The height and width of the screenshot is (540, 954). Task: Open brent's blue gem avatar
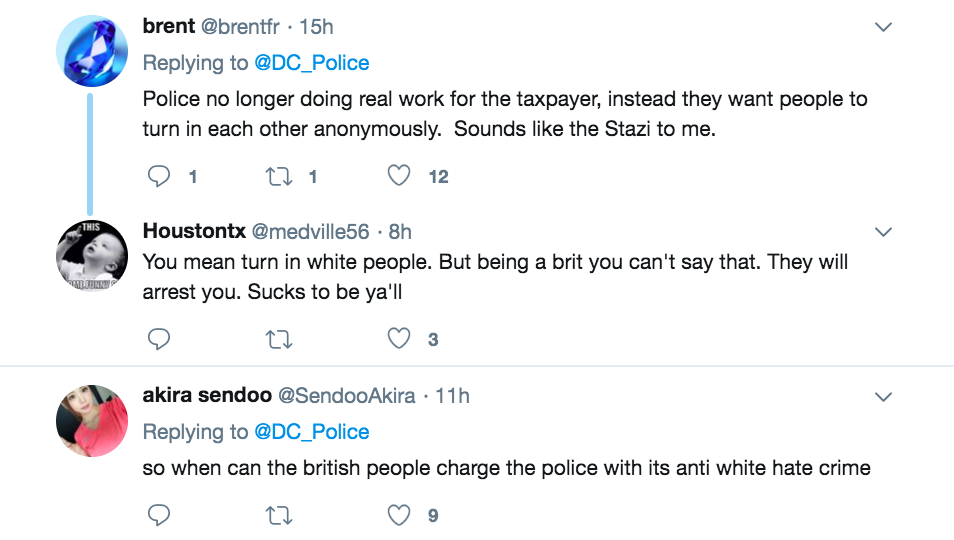point(92,52)
